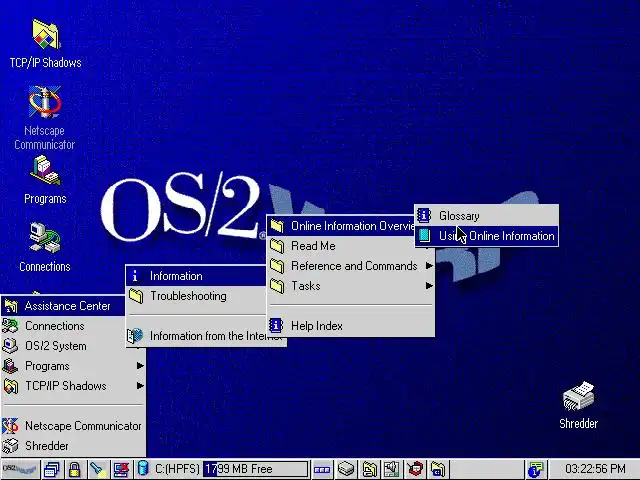
Task: Click the Read Me folder icon
Action: pos(277,246)
